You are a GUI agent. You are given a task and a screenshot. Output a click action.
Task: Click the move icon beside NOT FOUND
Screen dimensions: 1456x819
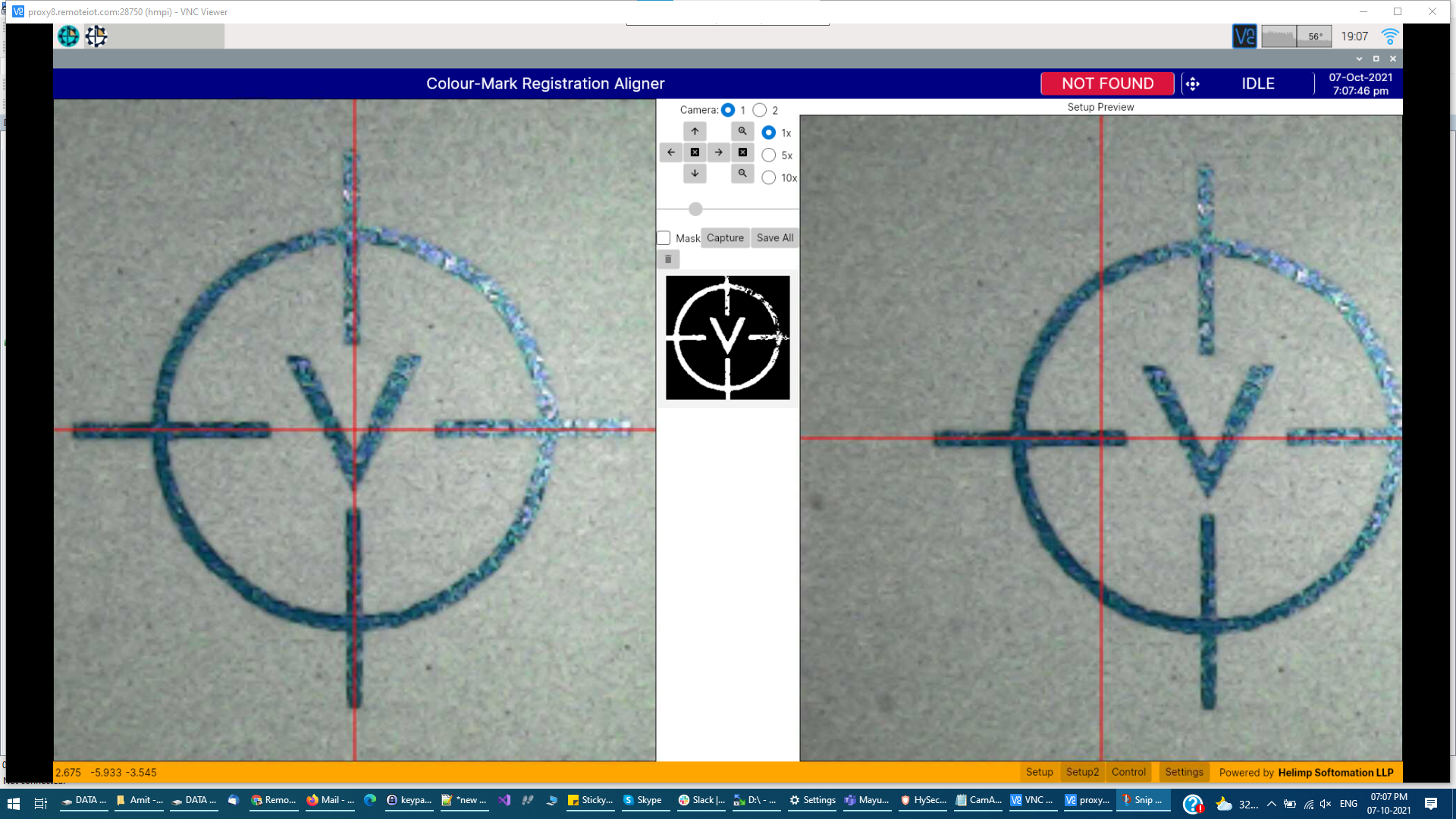point(1192,84)
